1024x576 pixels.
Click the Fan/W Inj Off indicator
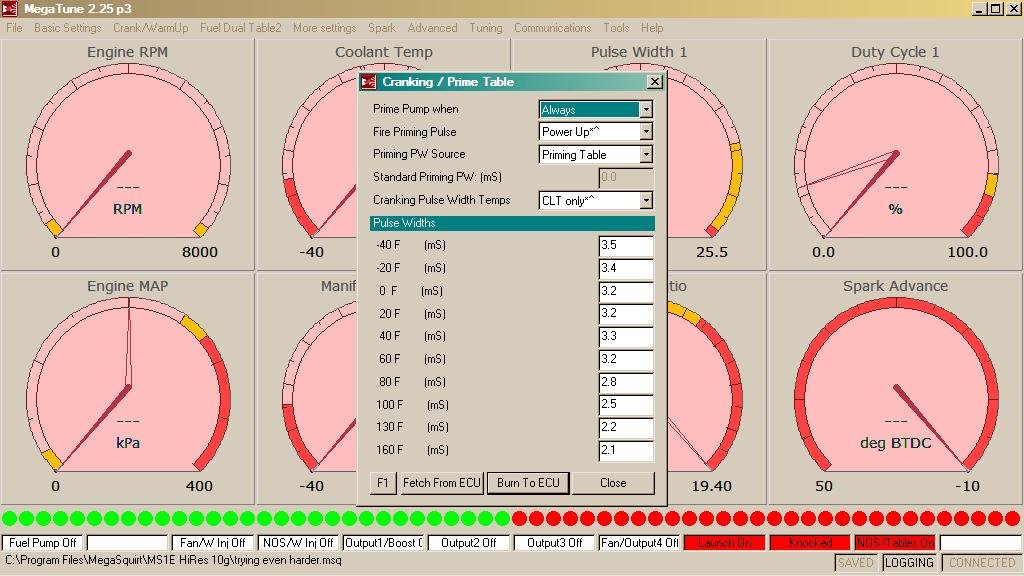213,543
